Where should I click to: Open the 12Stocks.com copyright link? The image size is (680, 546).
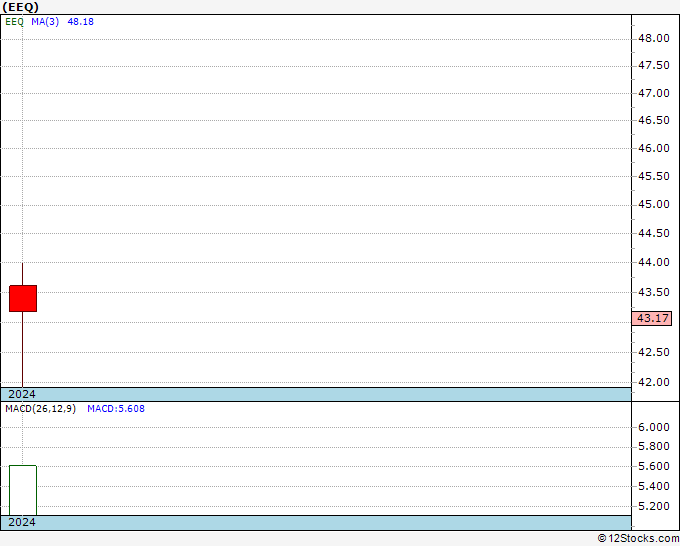click(x=638, y=538)
